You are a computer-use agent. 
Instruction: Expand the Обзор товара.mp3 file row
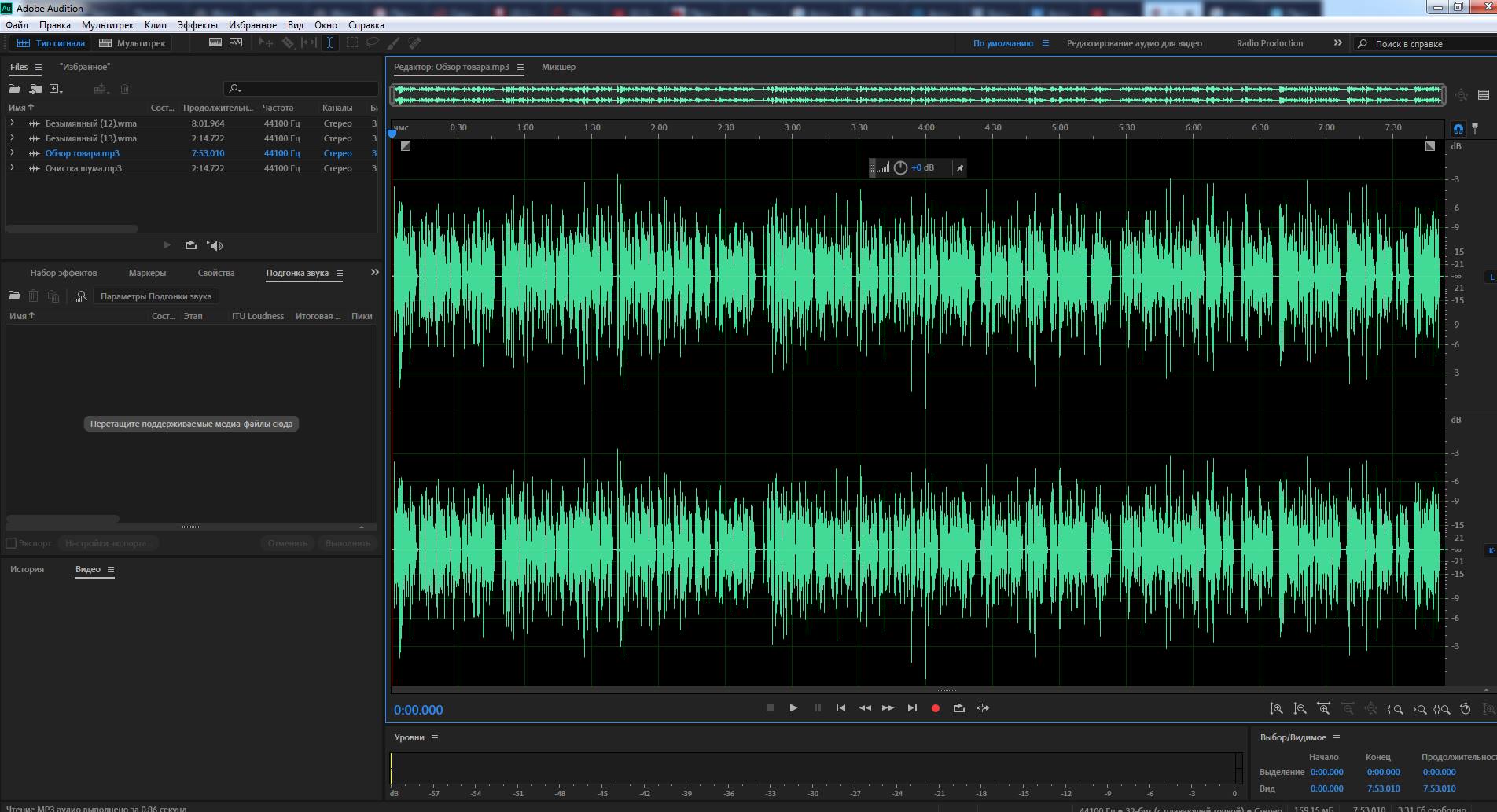[12, 153]
